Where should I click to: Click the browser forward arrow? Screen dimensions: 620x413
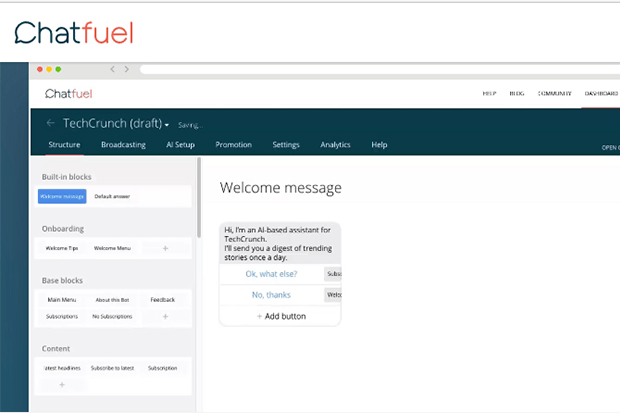(127, 69)
